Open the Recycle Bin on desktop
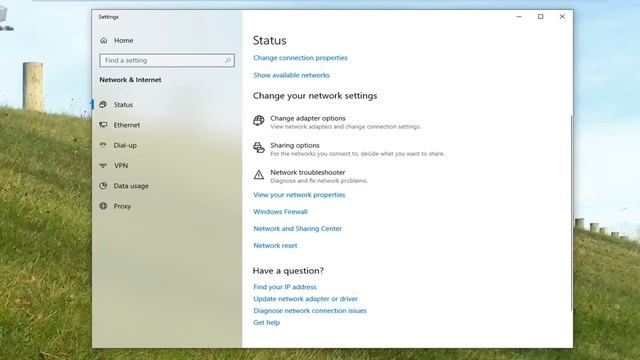640x360 pixels. [x=5, y=18]
